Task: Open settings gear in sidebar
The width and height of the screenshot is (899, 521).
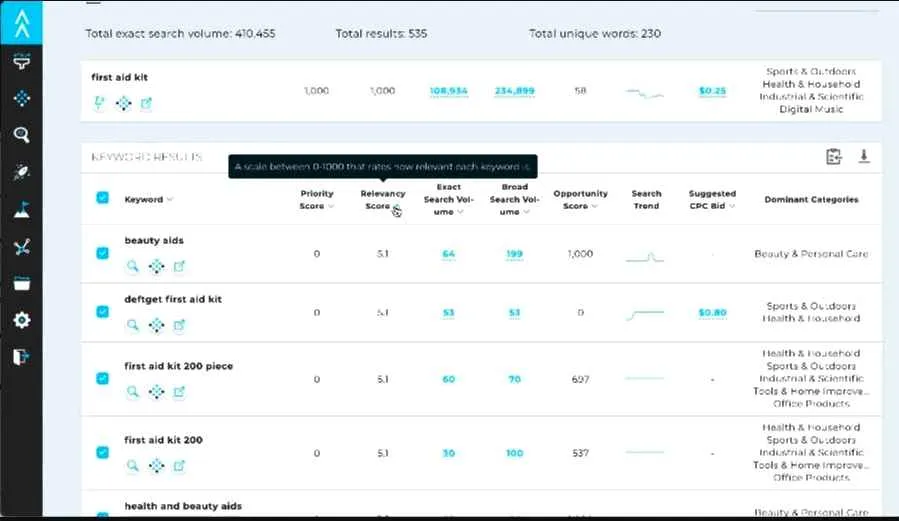Action: pos(21,320)
